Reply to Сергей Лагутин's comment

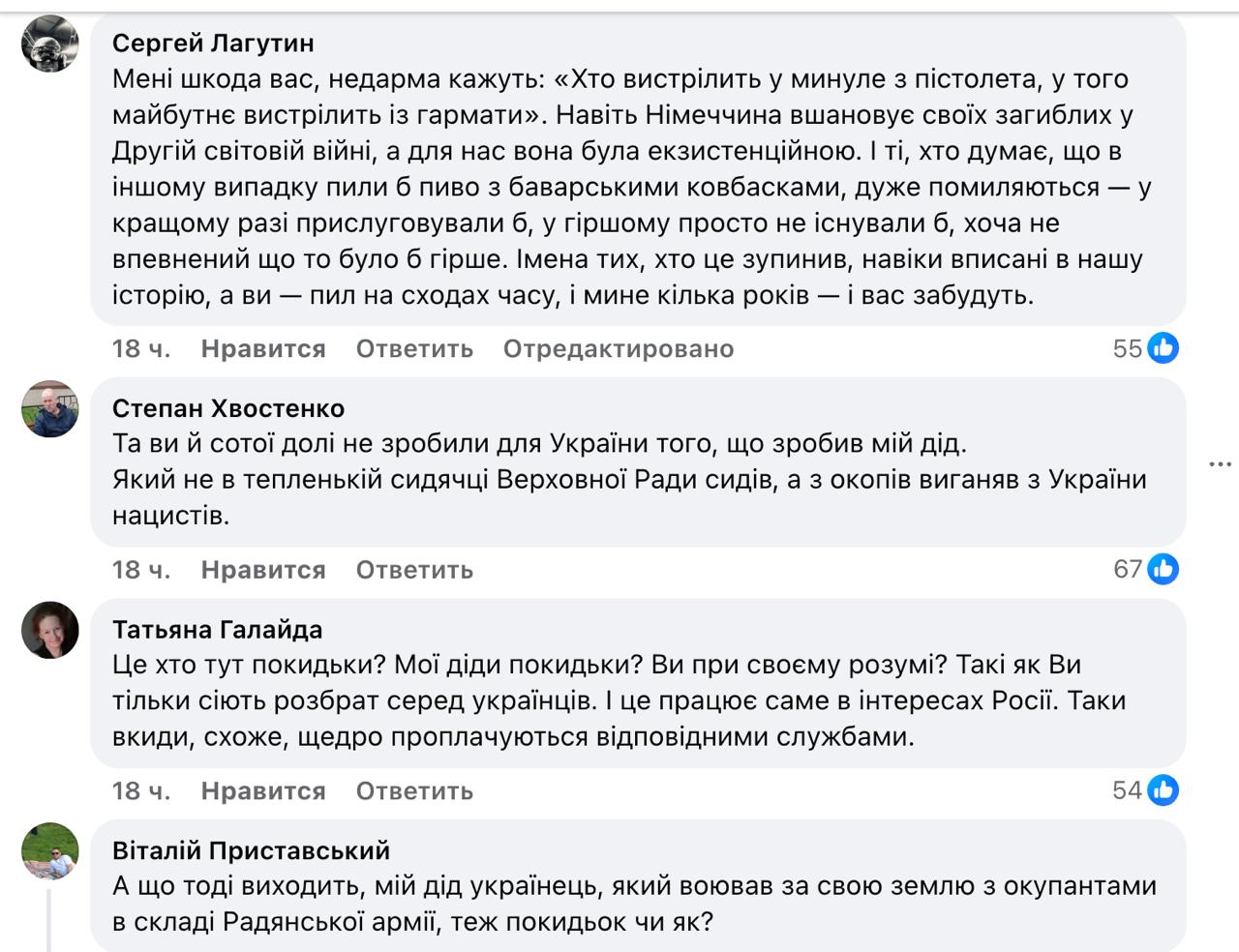point(414,349)
